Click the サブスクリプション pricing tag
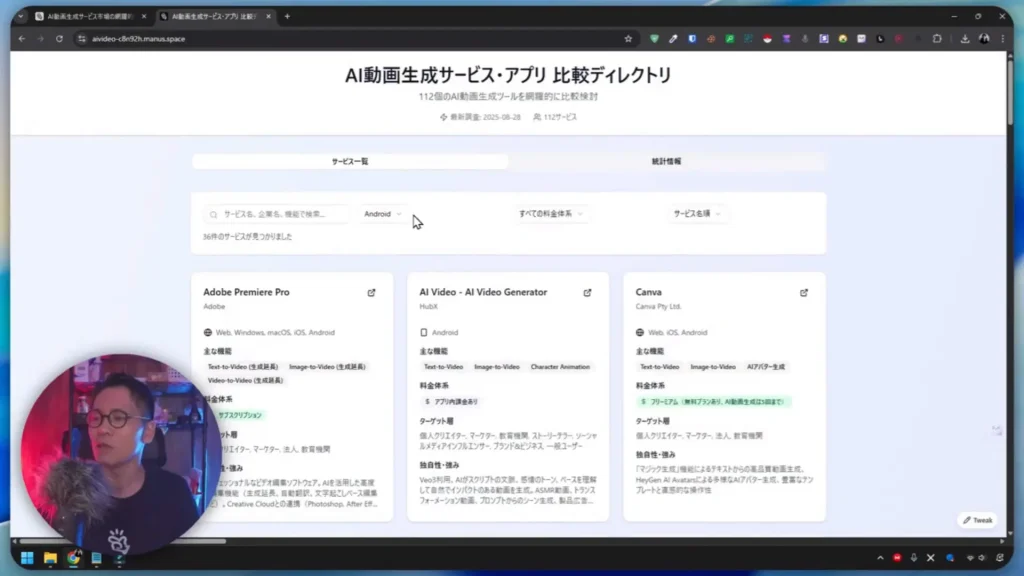1024x576 pixels. 240,415
